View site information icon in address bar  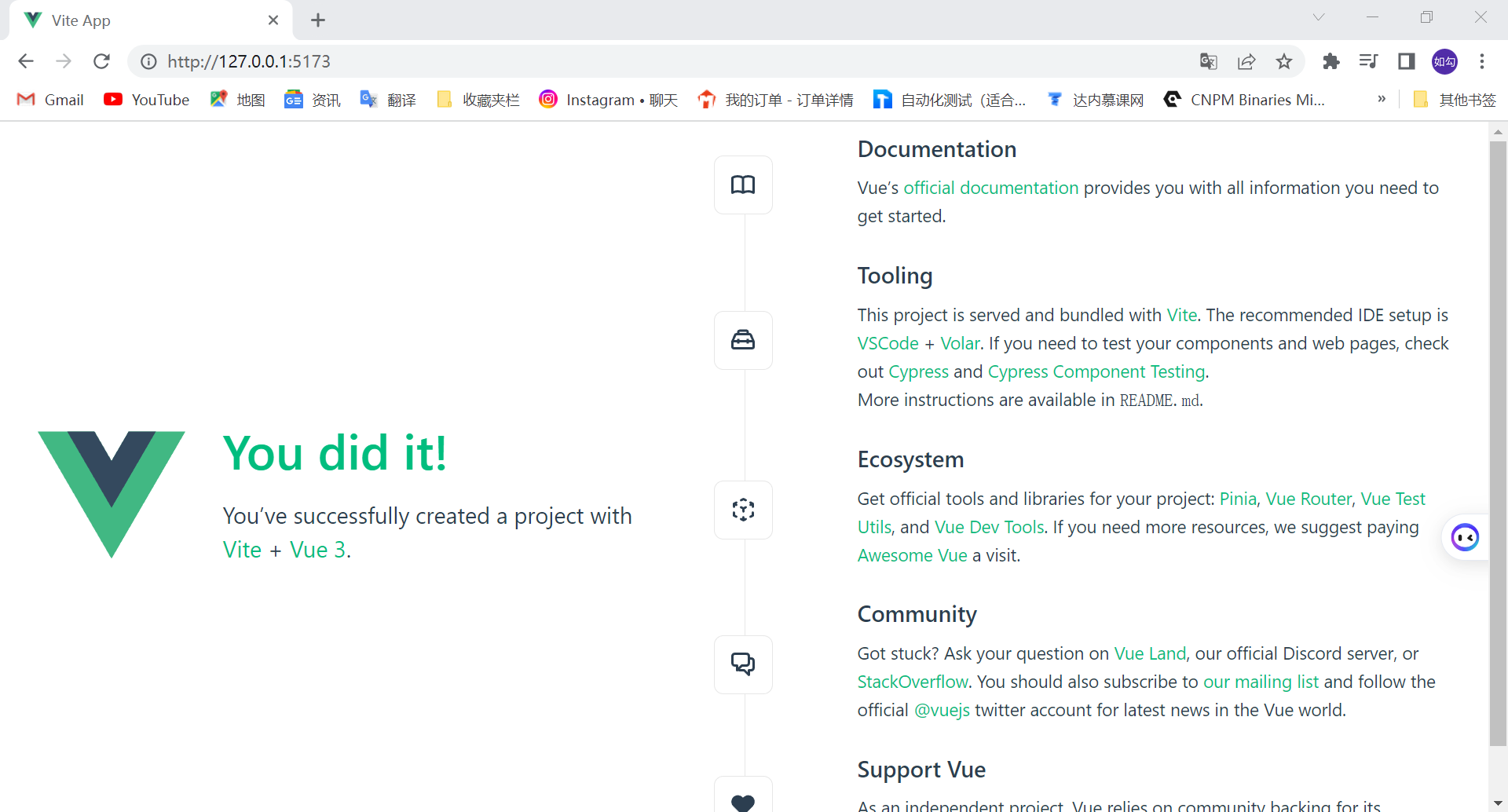[148, 61]
